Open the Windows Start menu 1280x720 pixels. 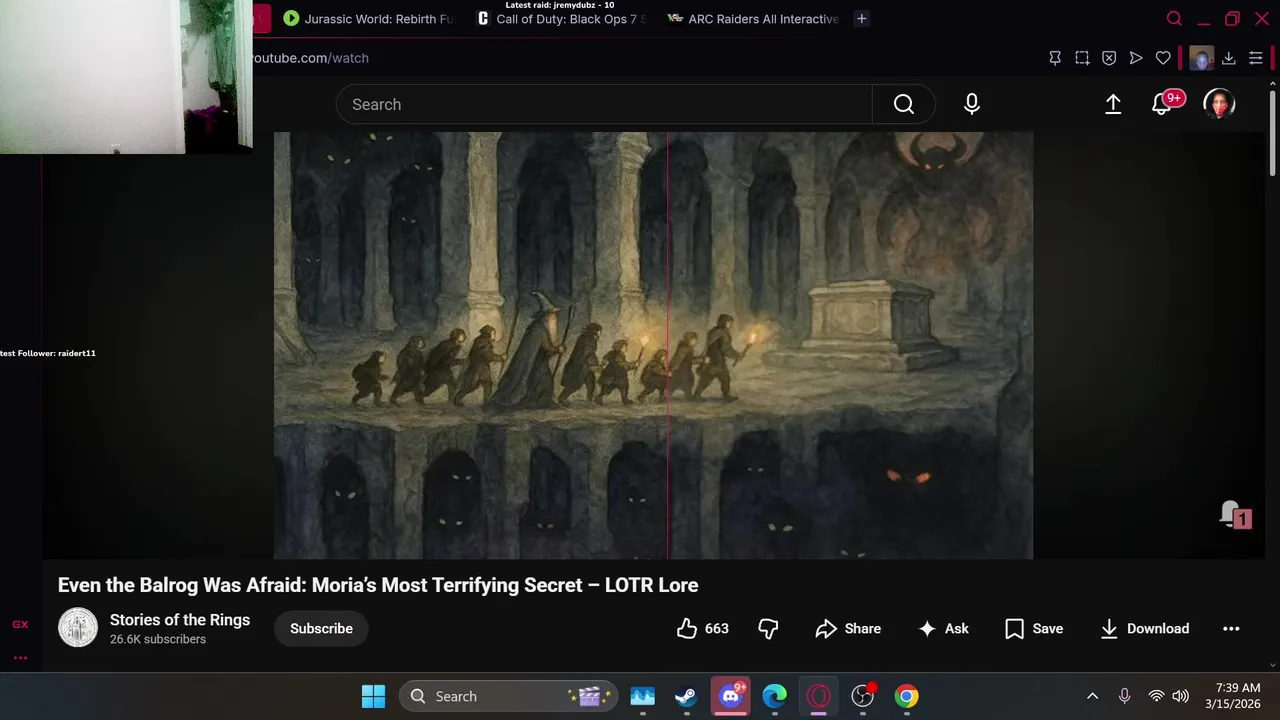click(x=373, y=696)
